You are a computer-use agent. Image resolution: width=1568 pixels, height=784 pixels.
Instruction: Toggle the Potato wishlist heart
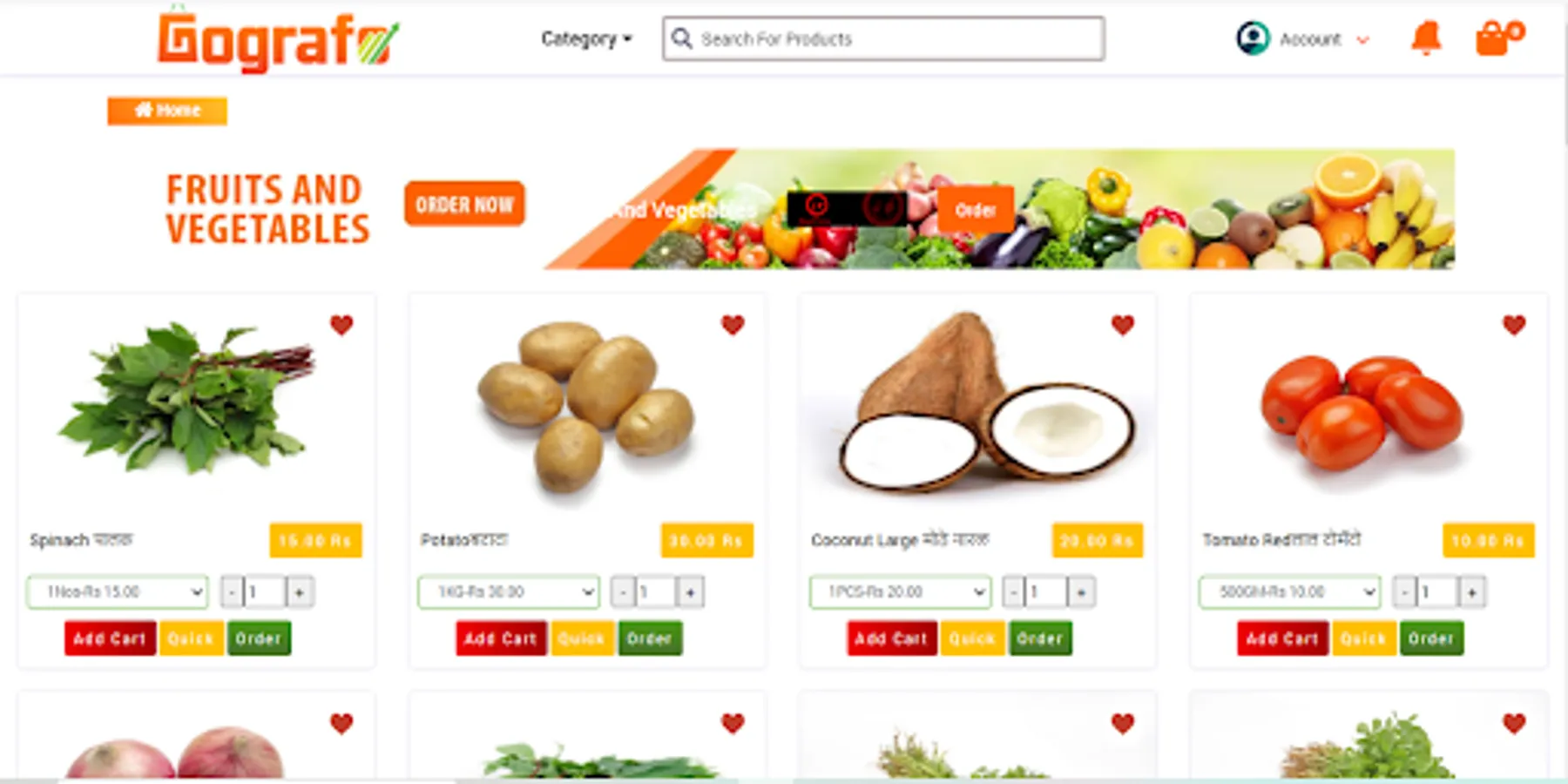click(733, 325)
